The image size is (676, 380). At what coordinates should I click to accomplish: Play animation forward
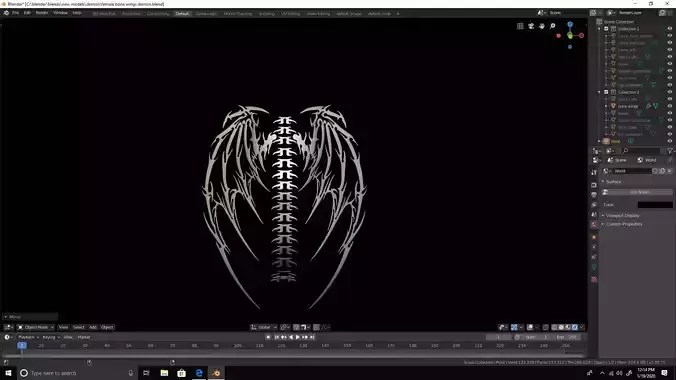click(298, 337)
